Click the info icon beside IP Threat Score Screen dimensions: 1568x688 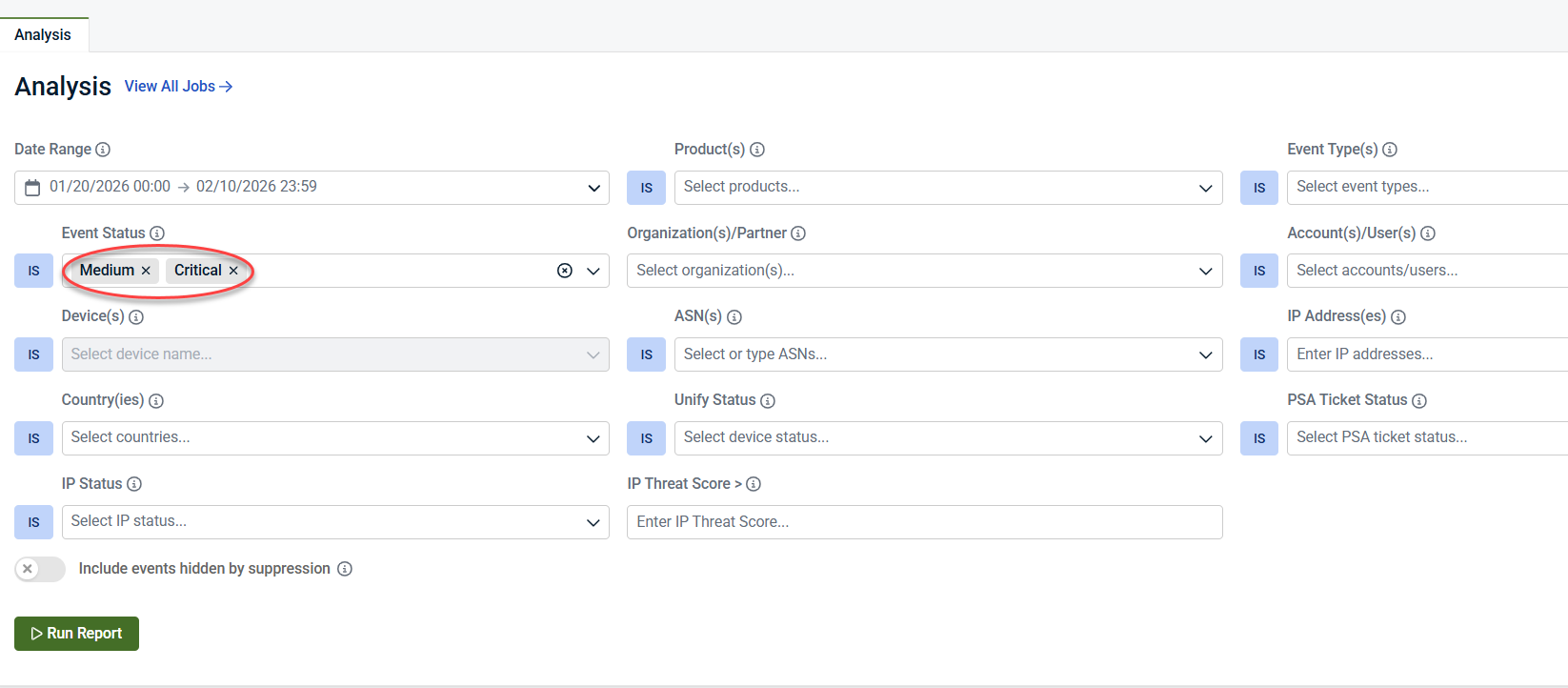[754, 484]
